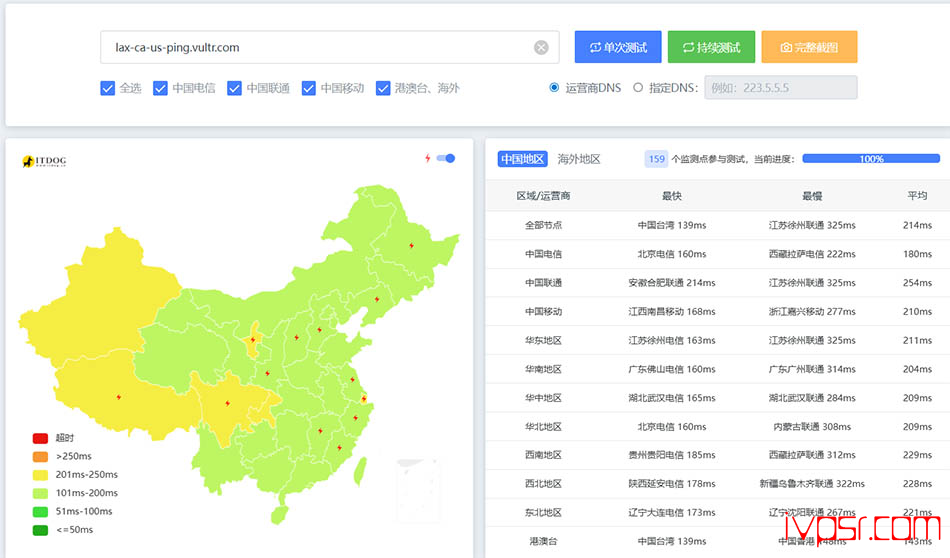
Task: Click the 159 monitoring points badge
Action: (656, 159)
